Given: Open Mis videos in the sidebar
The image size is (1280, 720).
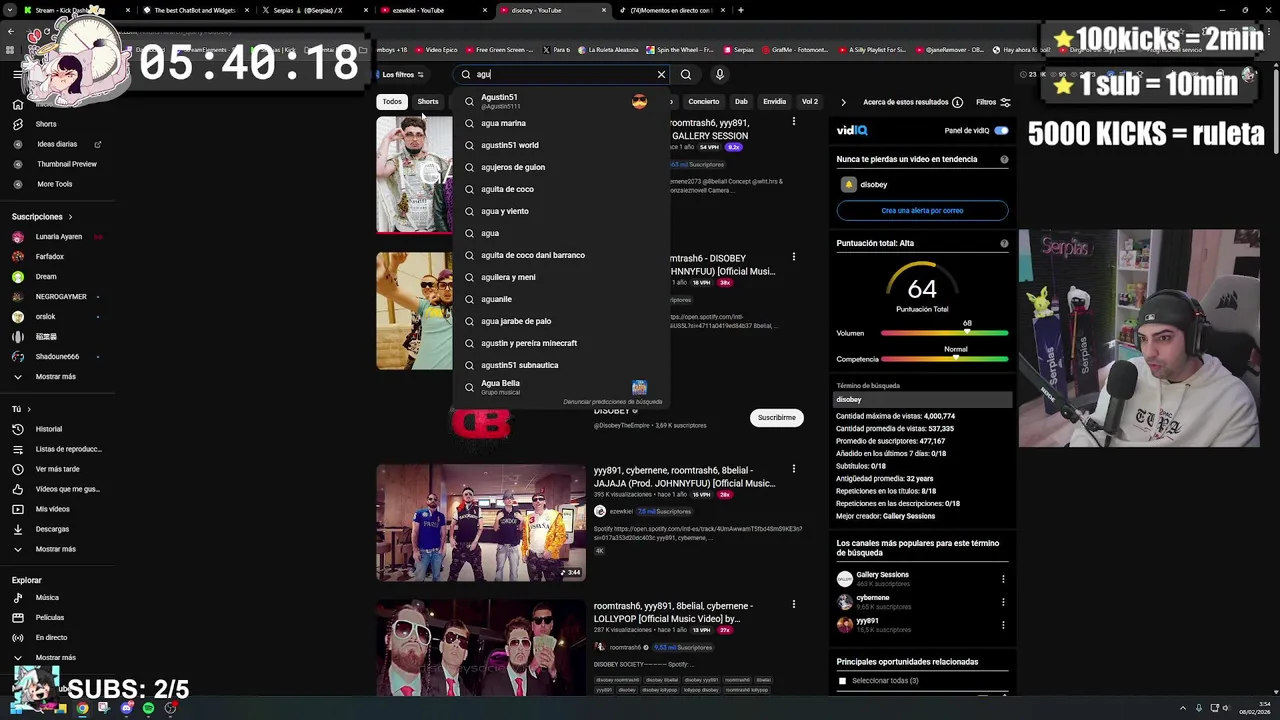Looking at the screenshot, I should [x=41, y=509].
